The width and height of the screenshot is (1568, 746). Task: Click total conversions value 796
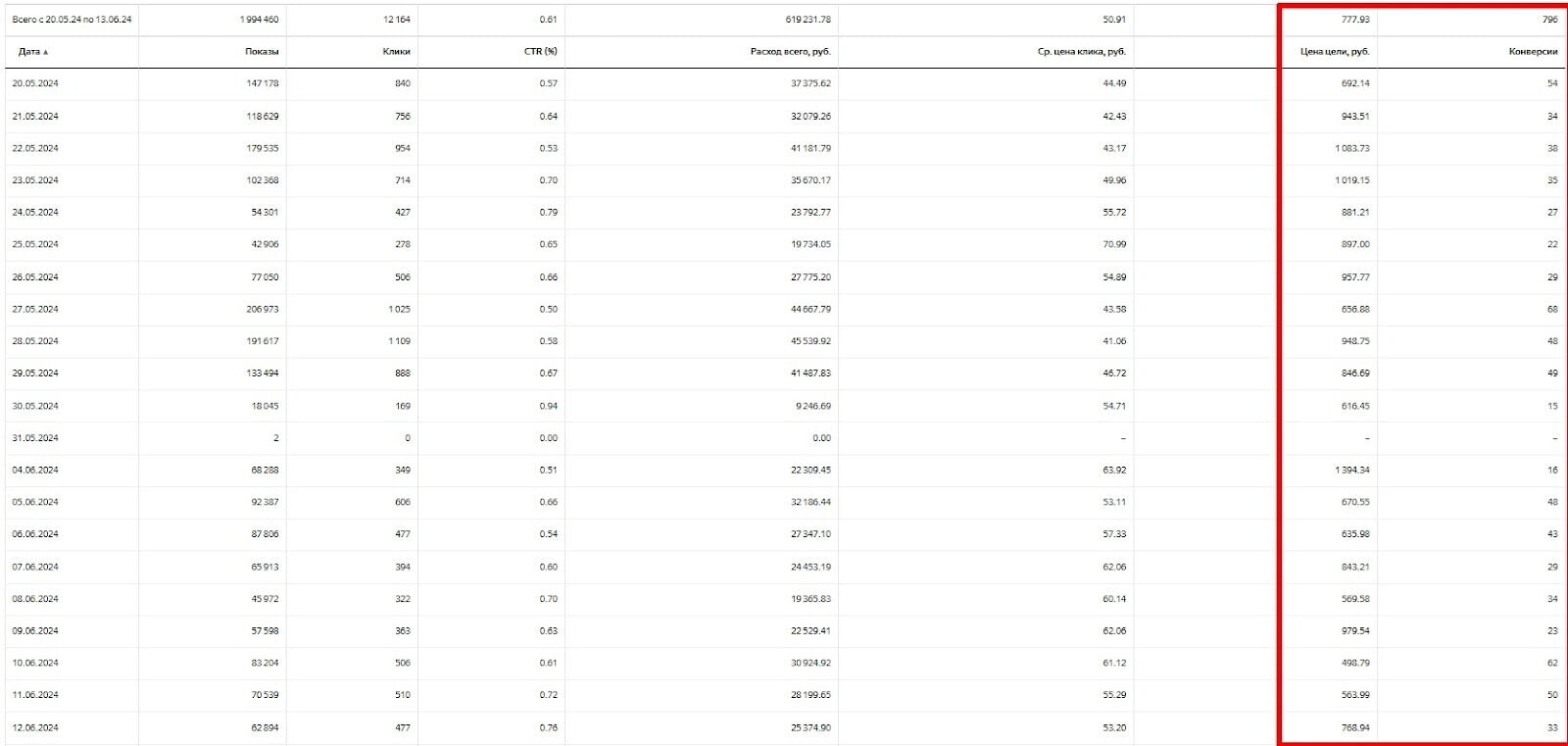[x=1549, y=20]
